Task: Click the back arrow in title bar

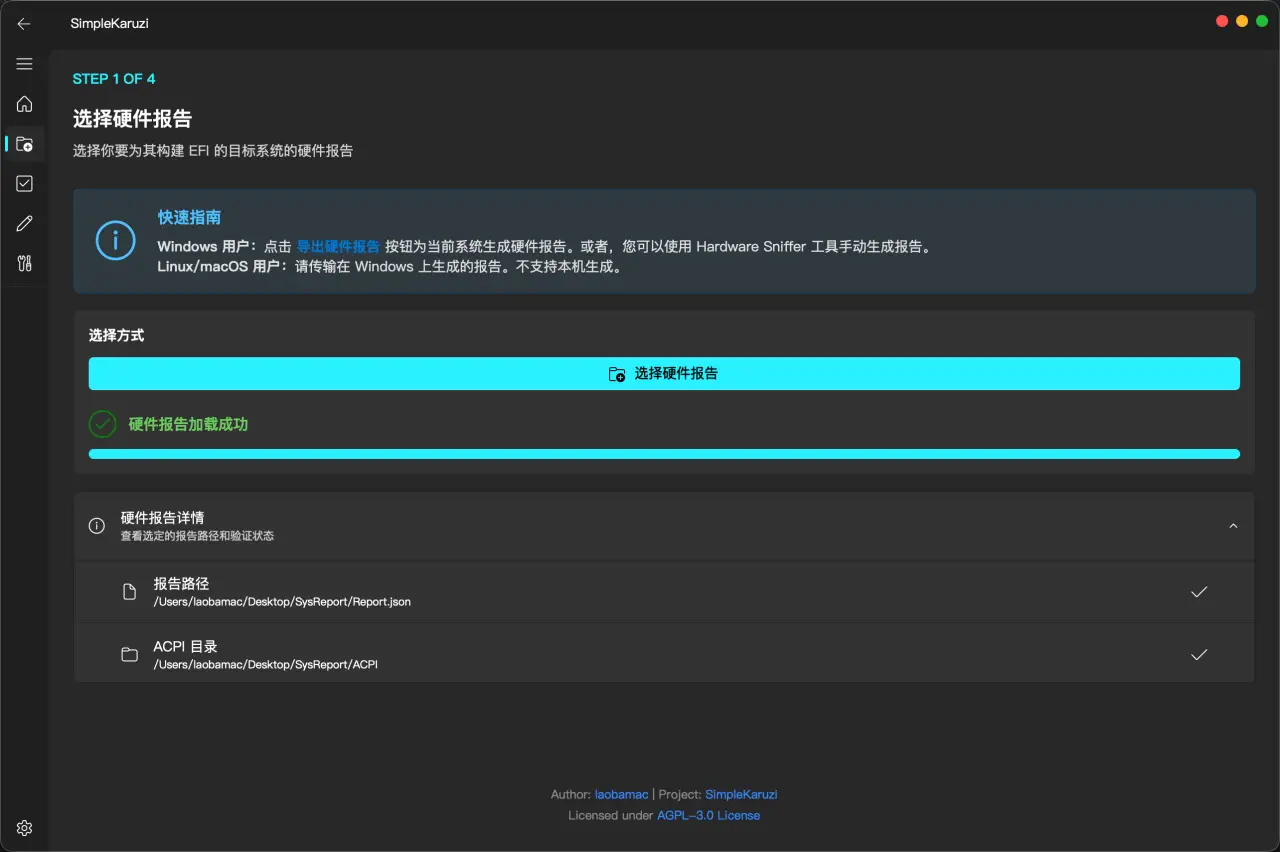Action: pyautogui.click(x=24, y=23)
